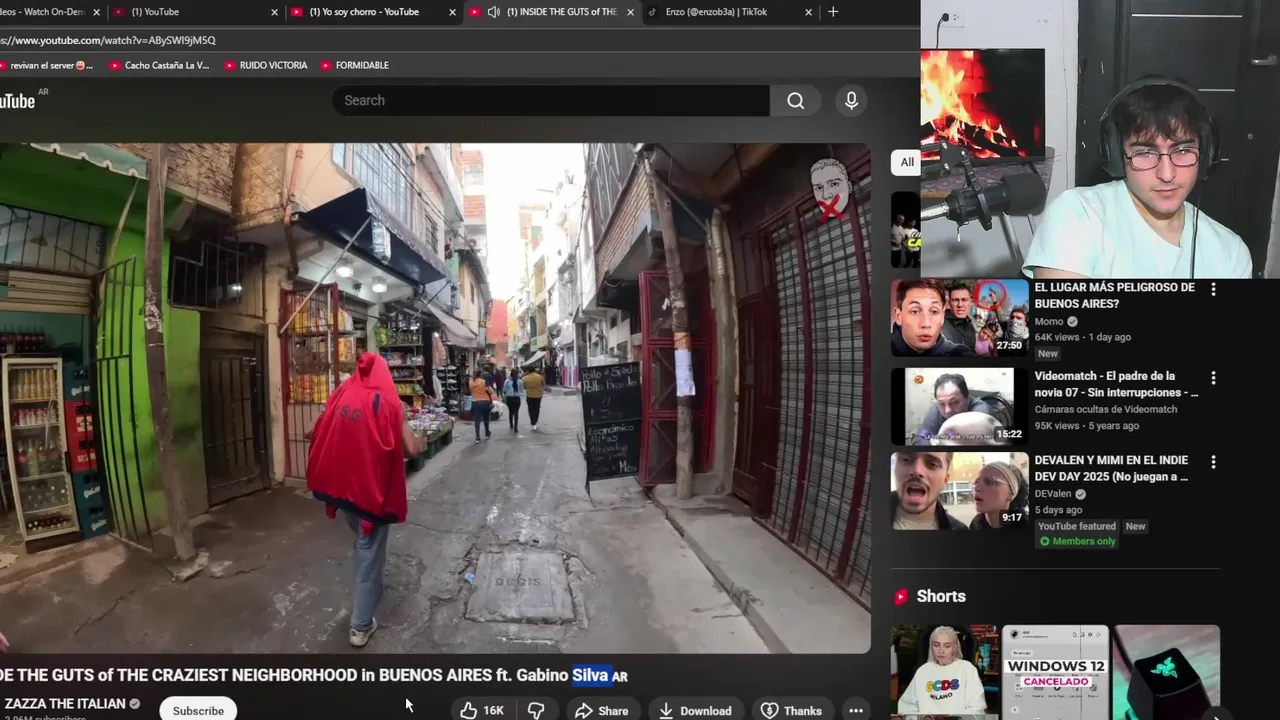Open the more actions ellipsis under video
This screenshot has width=1280, height=720.
(x=856, y=710)
